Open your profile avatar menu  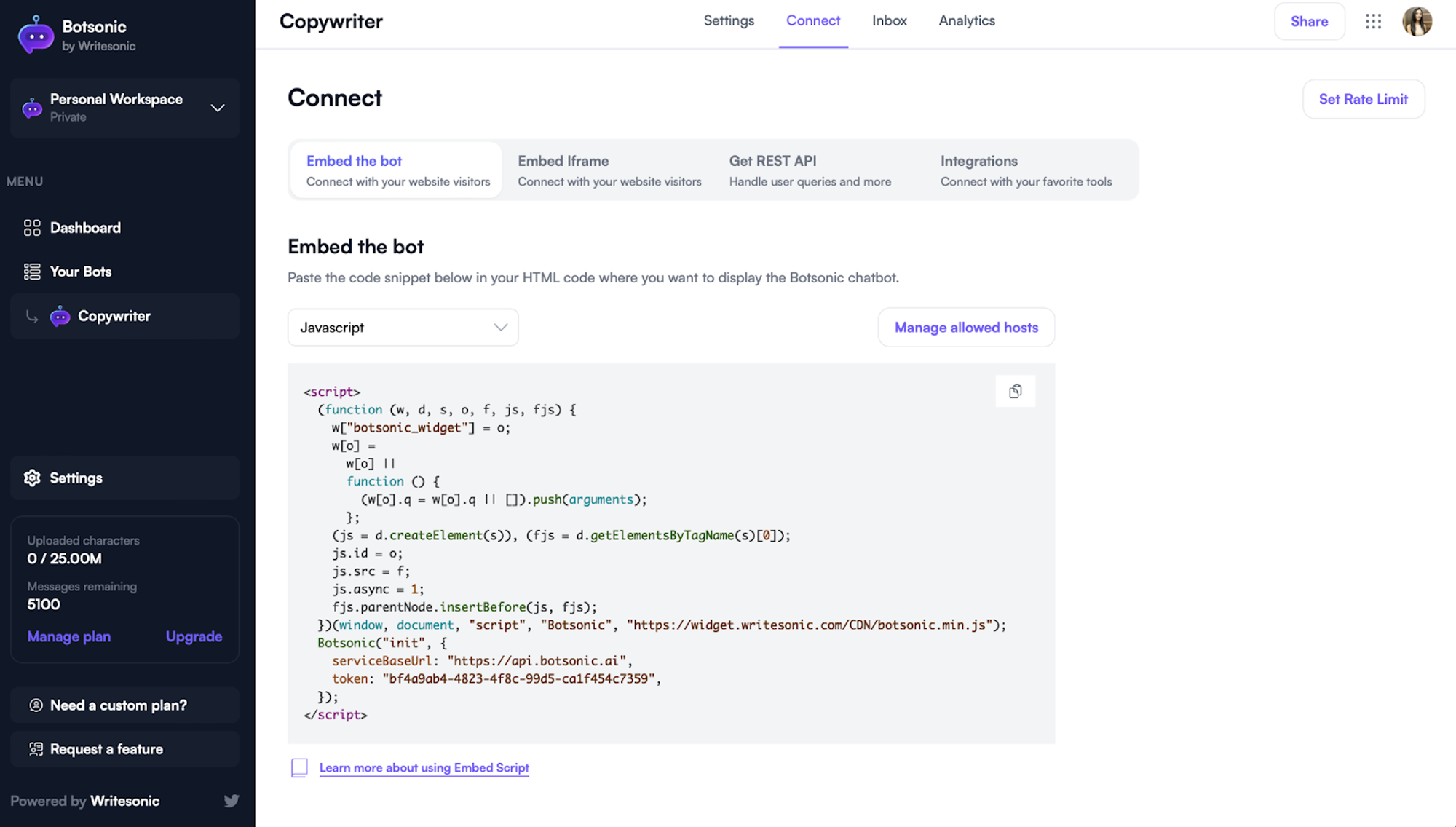point(1417,21)
